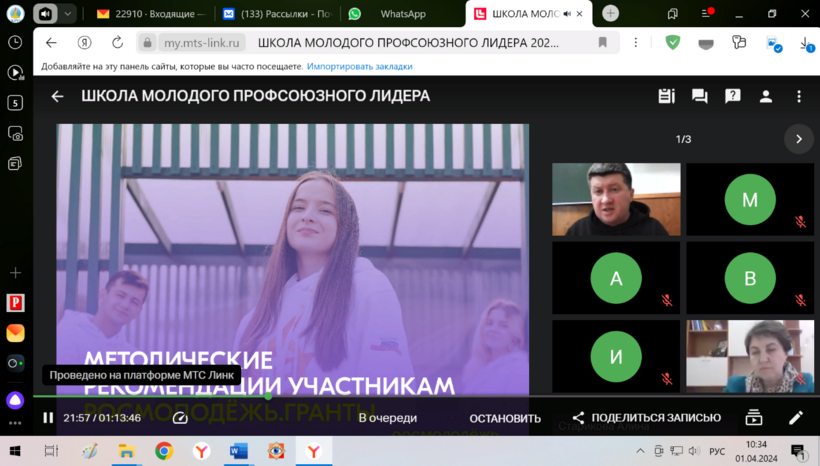Select the speaker video tile of the man
The width and height of the screenshot is (820, 466).
pyautogui.click(x=616, y=199)
